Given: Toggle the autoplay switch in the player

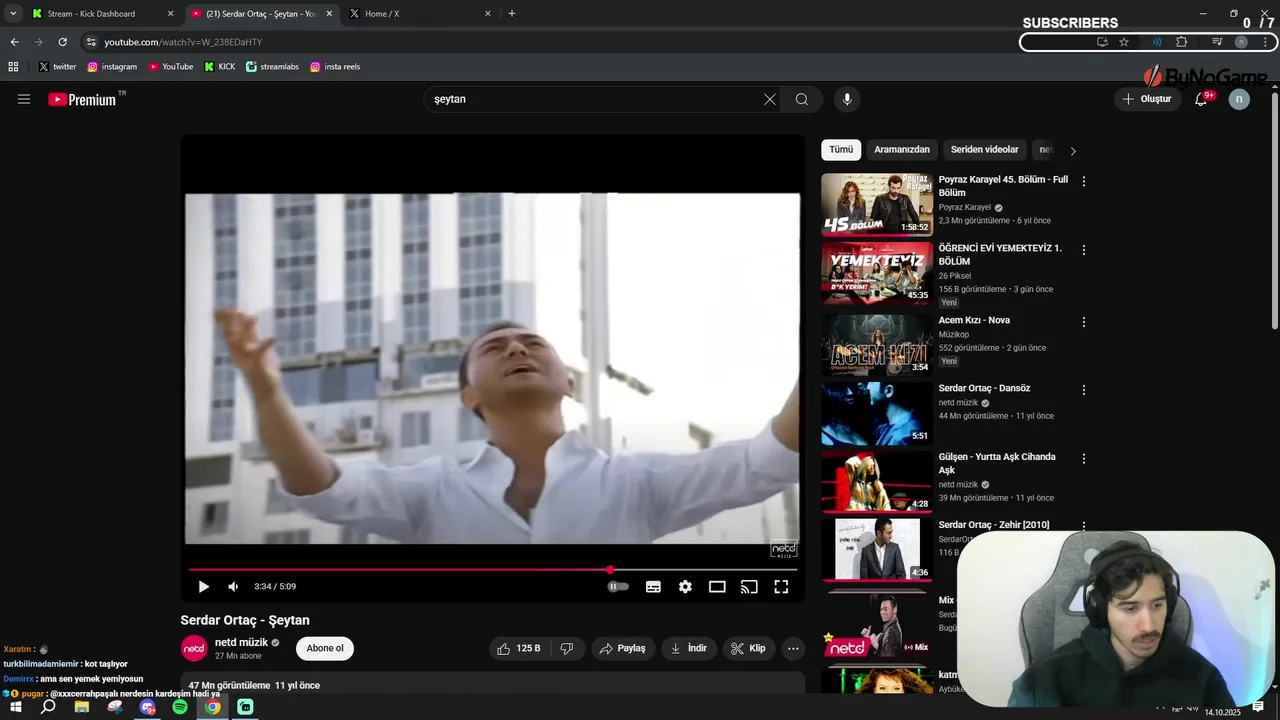Looking at the screenshot, I should (x=618, y=587).
